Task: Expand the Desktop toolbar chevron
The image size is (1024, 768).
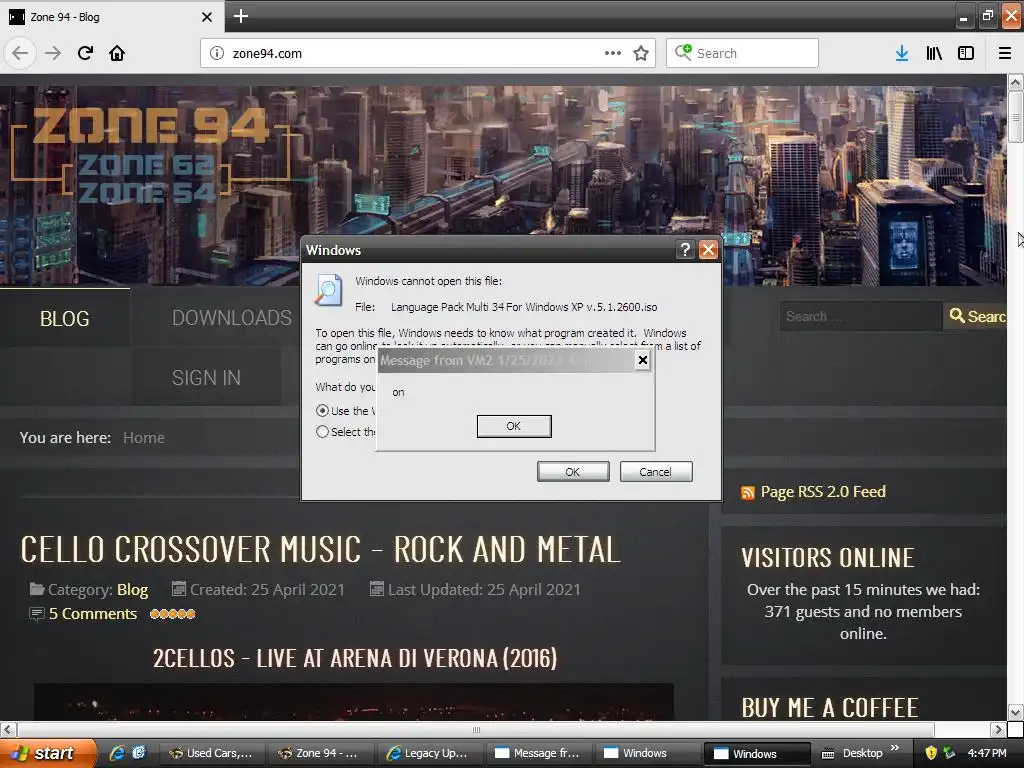Action: tap(895, 748)
